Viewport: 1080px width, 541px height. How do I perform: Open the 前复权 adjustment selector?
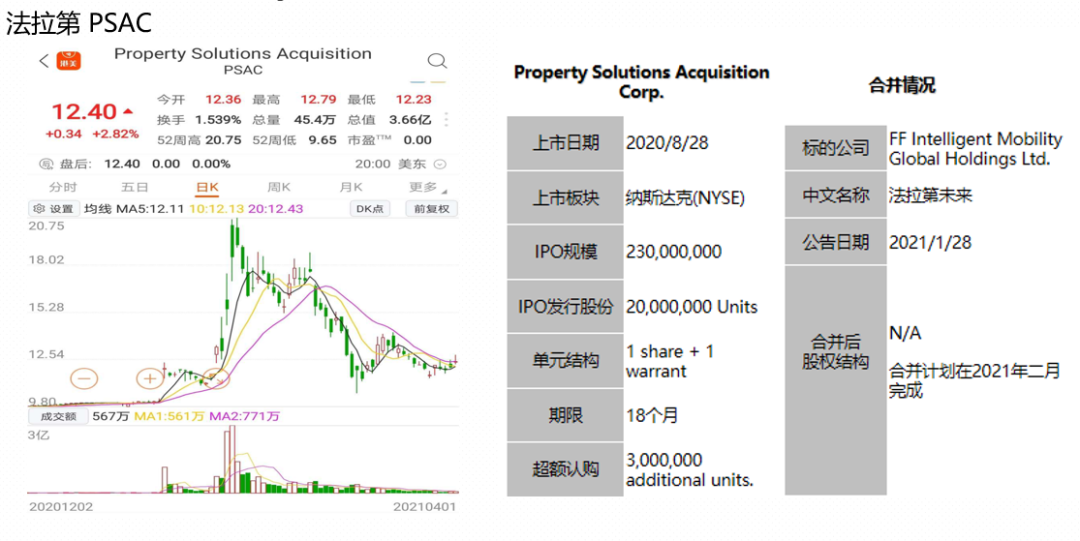(432, 209)
